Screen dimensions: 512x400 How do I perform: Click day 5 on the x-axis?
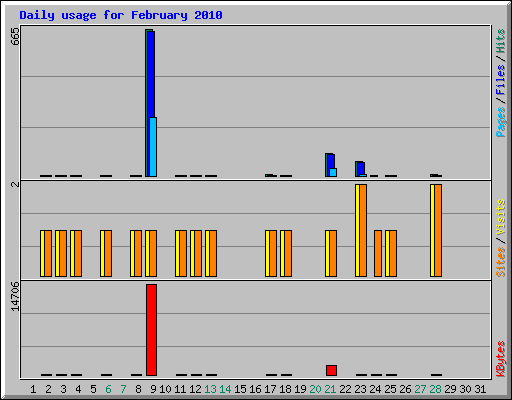93,389
